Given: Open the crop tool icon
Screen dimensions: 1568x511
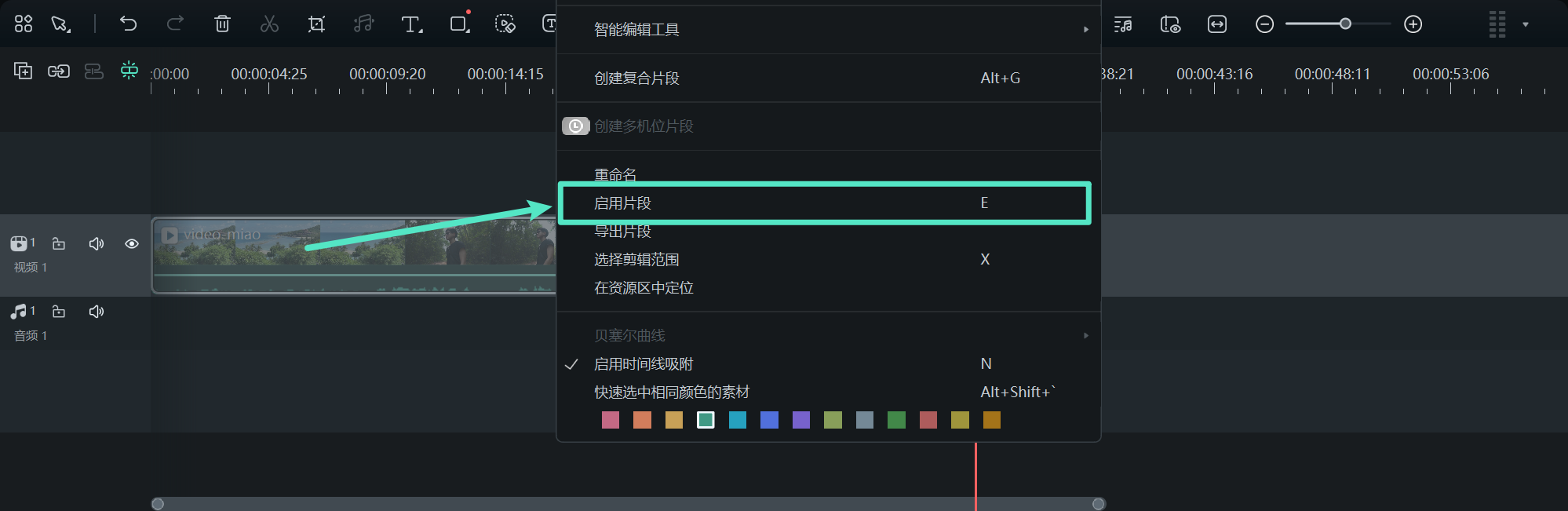Looking at the screenshot, I should point(316,24).
